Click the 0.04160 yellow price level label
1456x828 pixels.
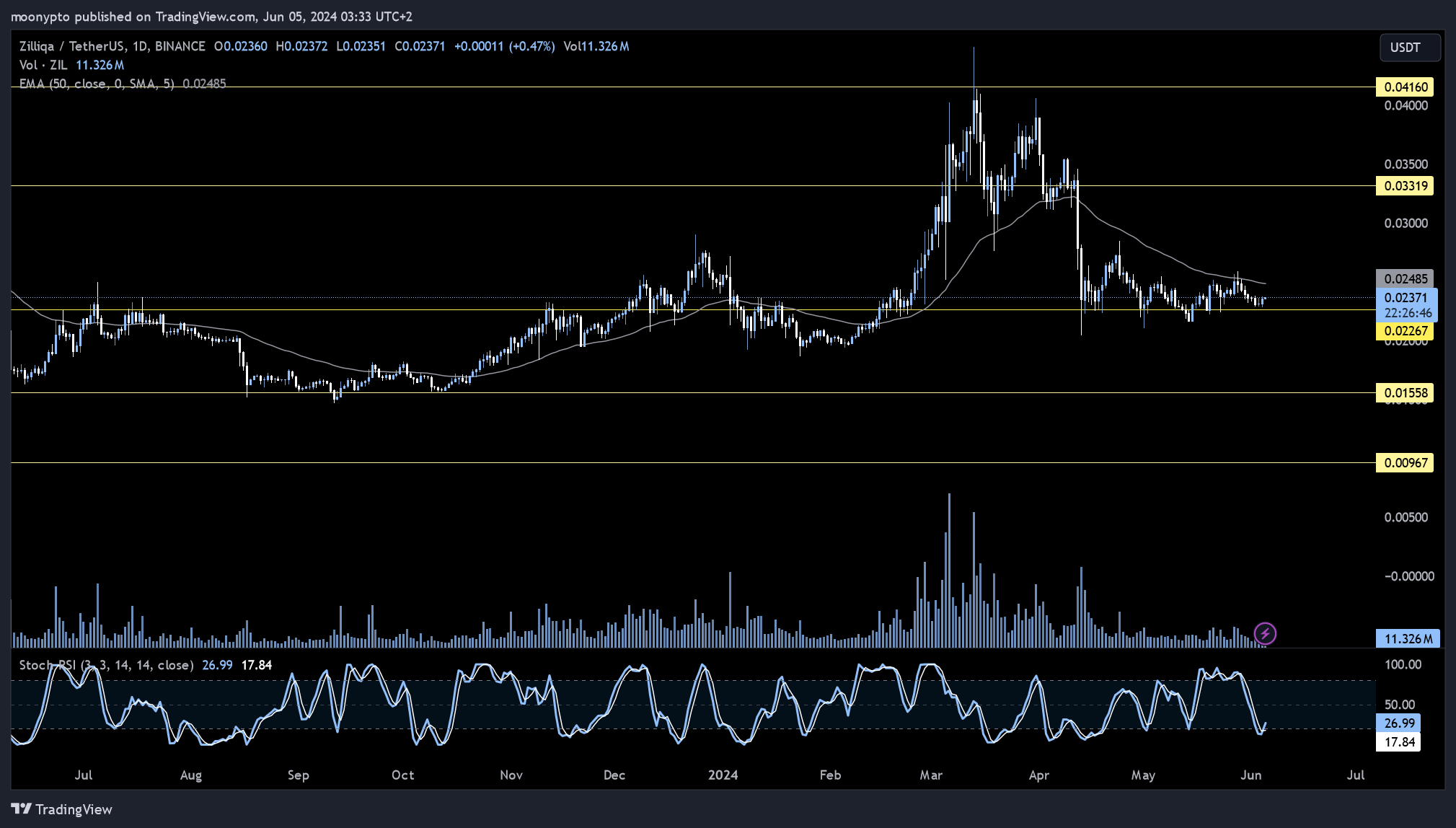(1405, 87)
